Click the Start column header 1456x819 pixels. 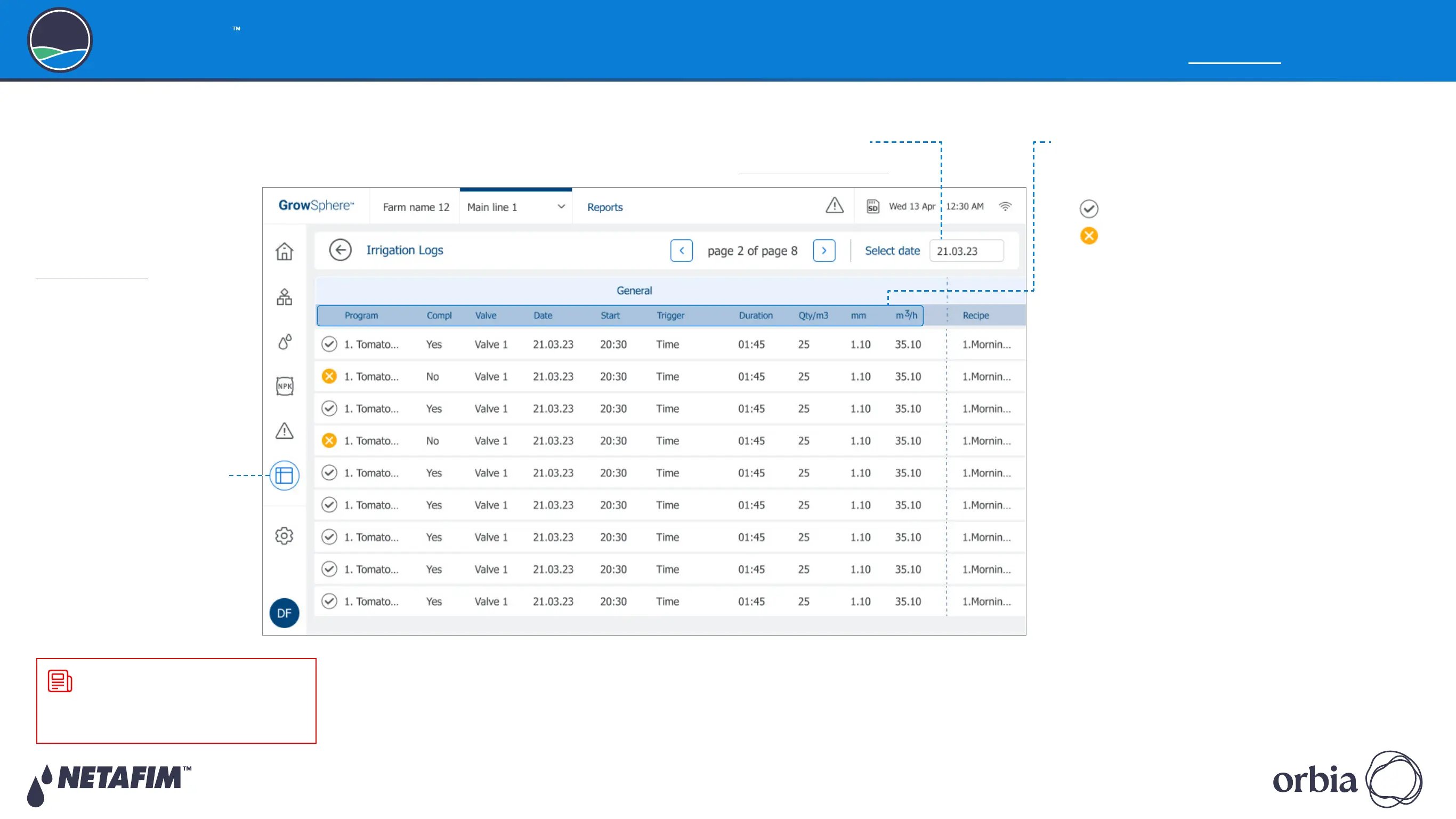[x=610, y=316]
